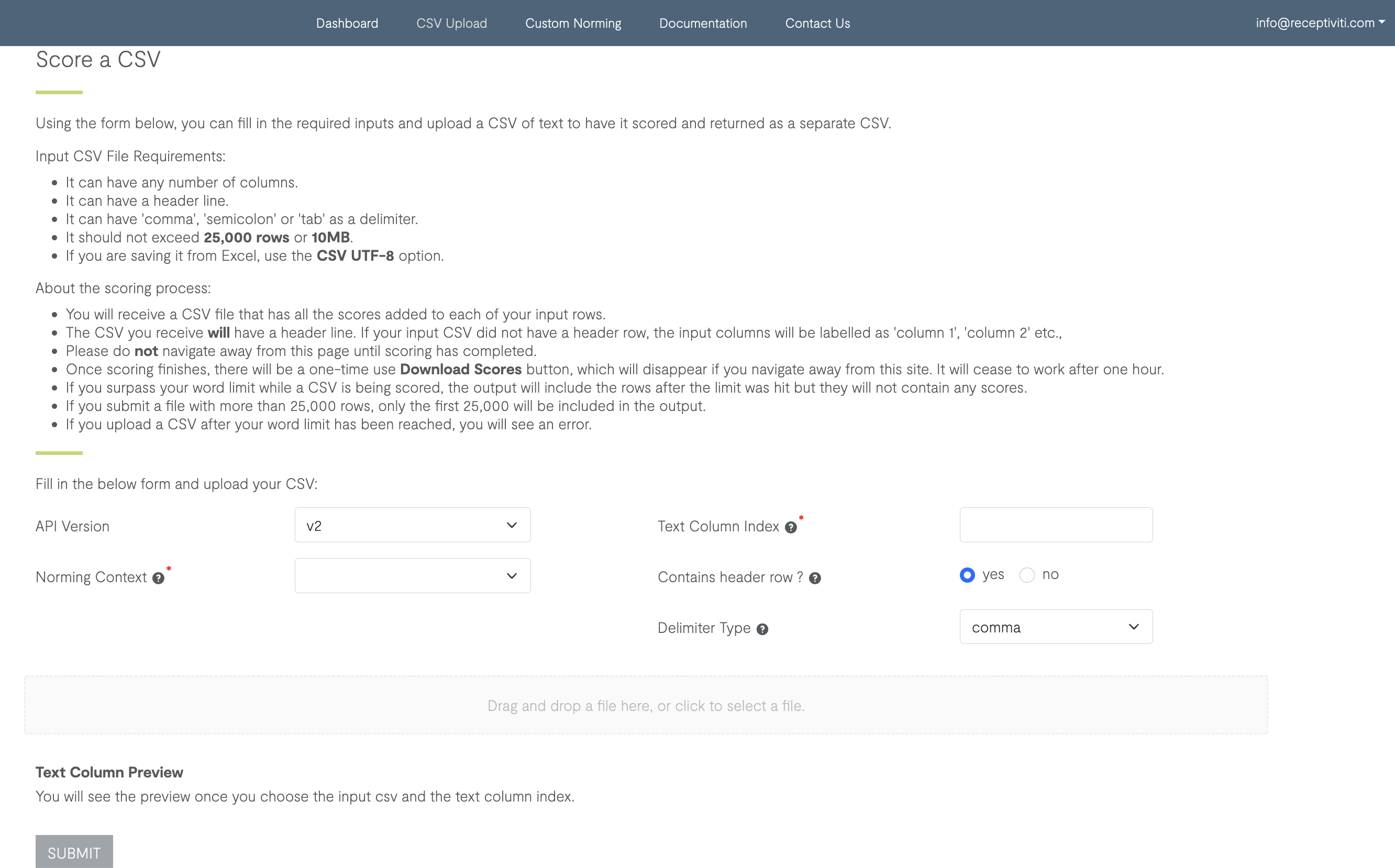Click the 'Text Column Index' label
This screenshot has height=868, width=1395.
(718, 527)
